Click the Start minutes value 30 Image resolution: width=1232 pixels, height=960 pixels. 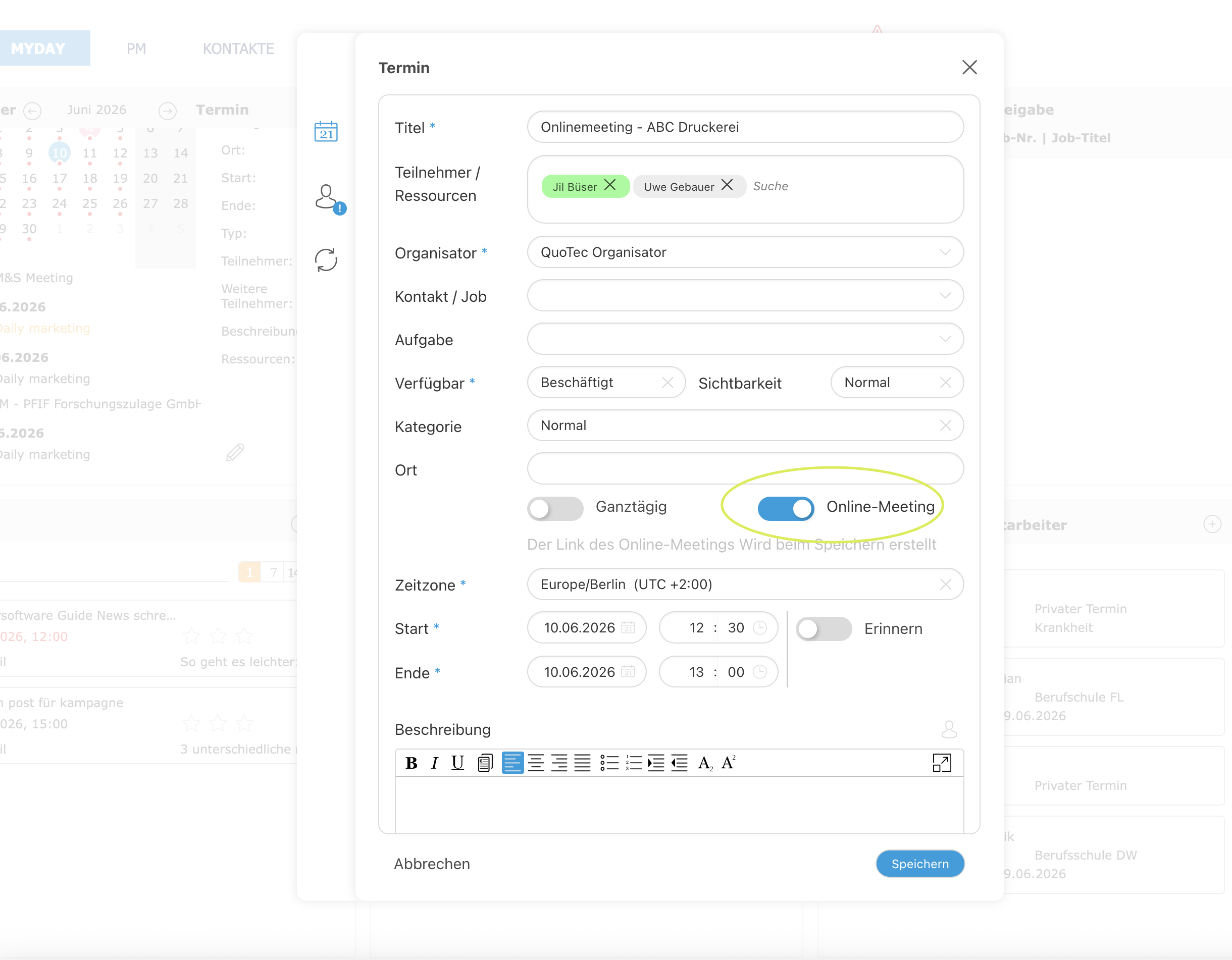point(736,628)
